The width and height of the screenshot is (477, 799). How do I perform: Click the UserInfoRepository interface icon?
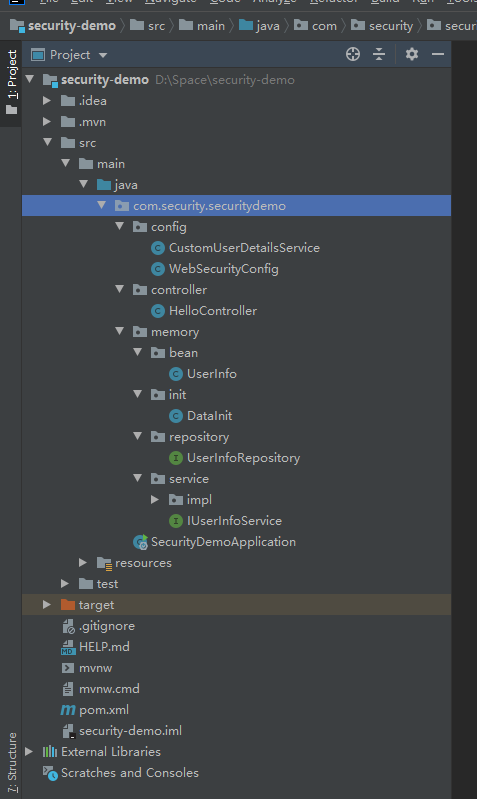[176, 458]
